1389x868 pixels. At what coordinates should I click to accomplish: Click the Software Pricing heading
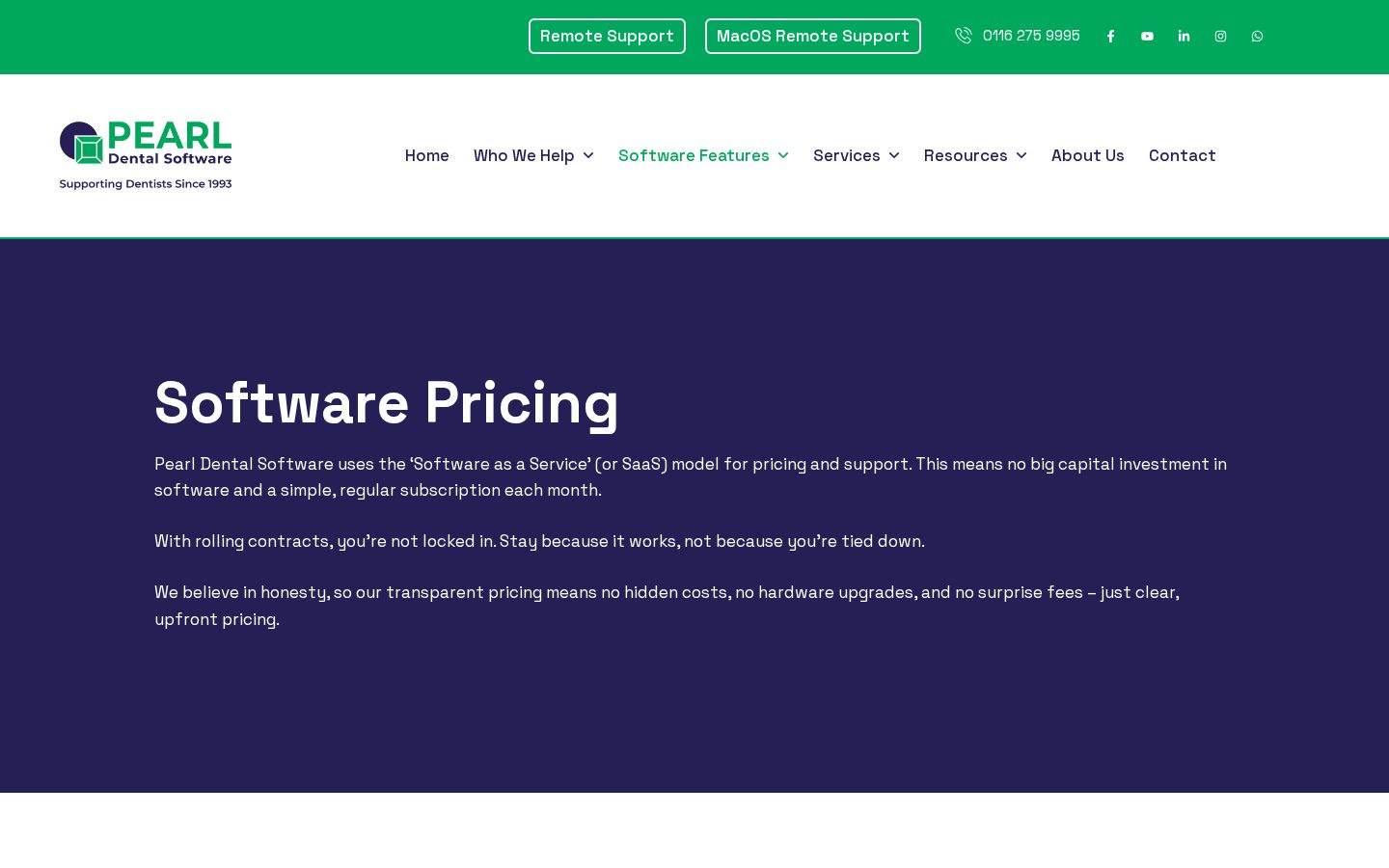387,403
